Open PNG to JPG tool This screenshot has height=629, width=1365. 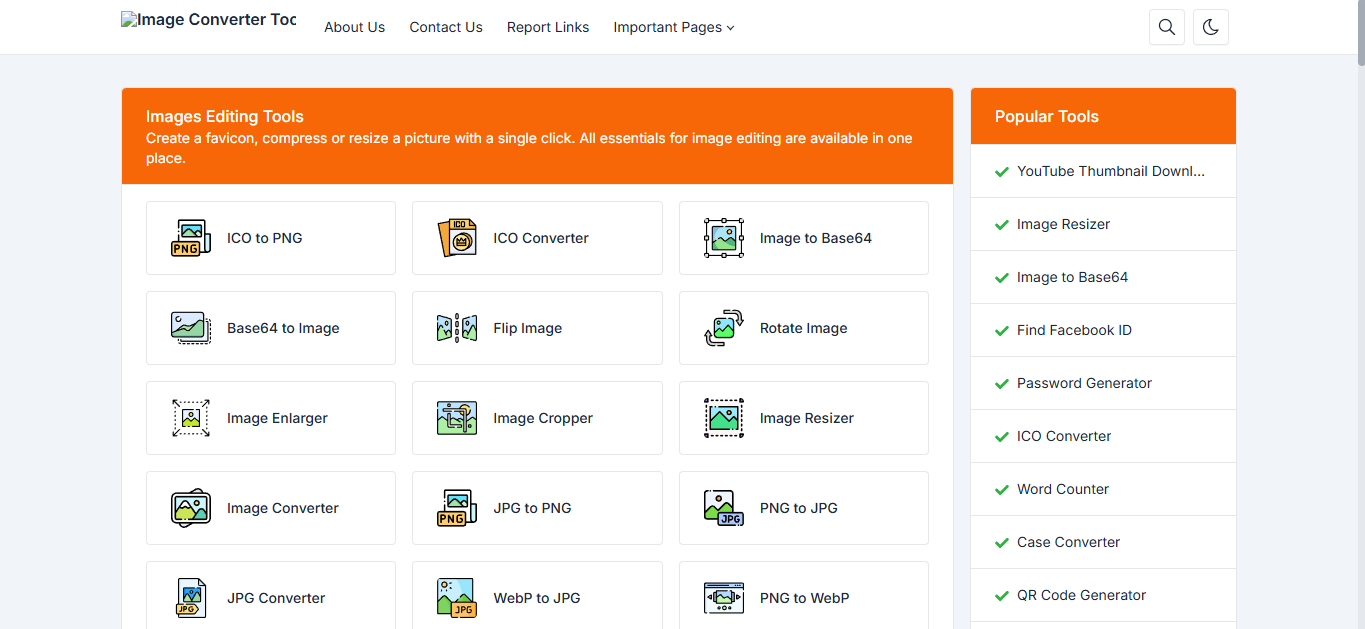[799, 508]
